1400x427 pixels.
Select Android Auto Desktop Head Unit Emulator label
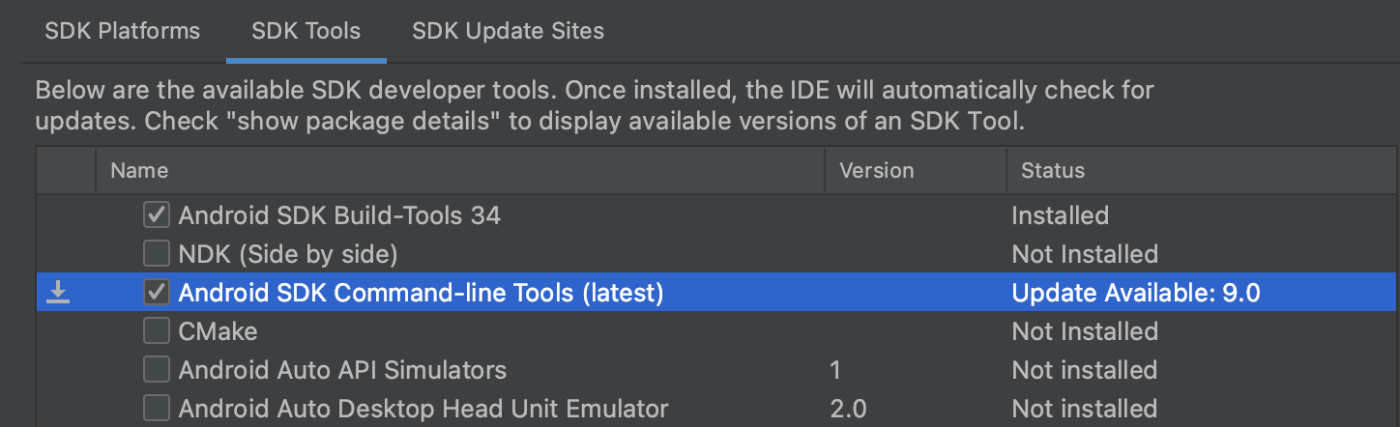point(423,409)
